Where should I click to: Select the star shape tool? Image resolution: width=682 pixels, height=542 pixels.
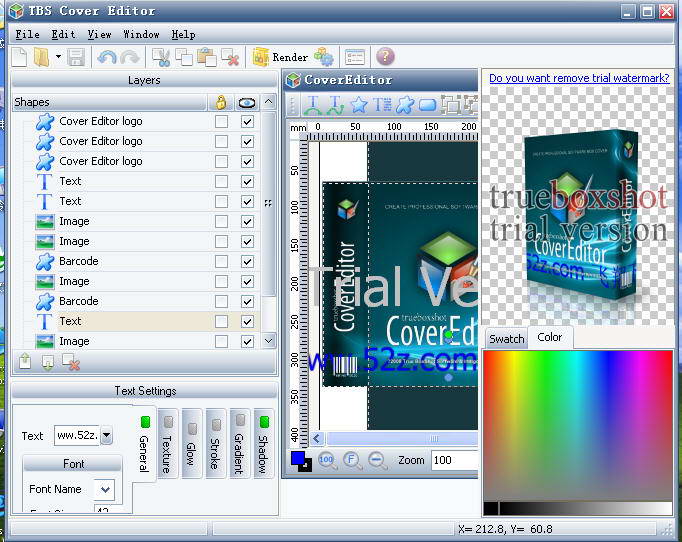pyautogui.click(x=359, y=105)
